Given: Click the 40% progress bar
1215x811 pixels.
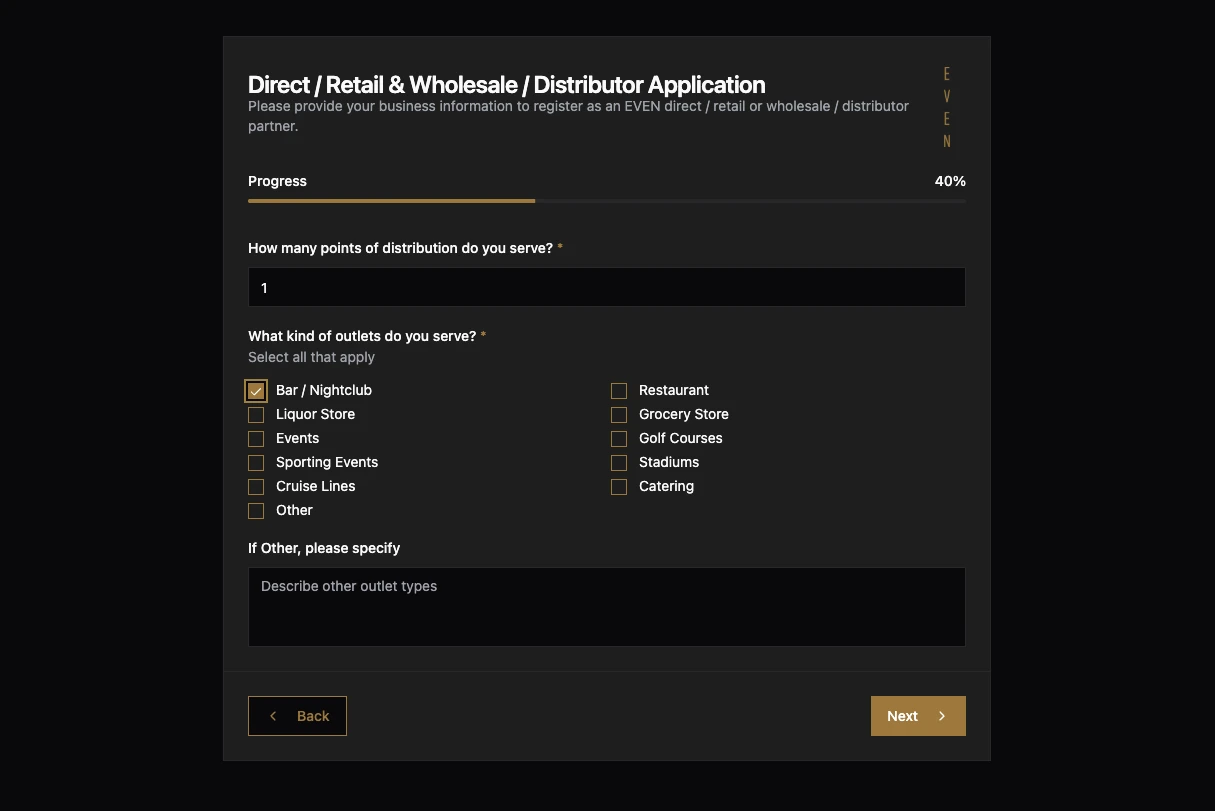Looking at the screenshot, I should pos(606,201).
